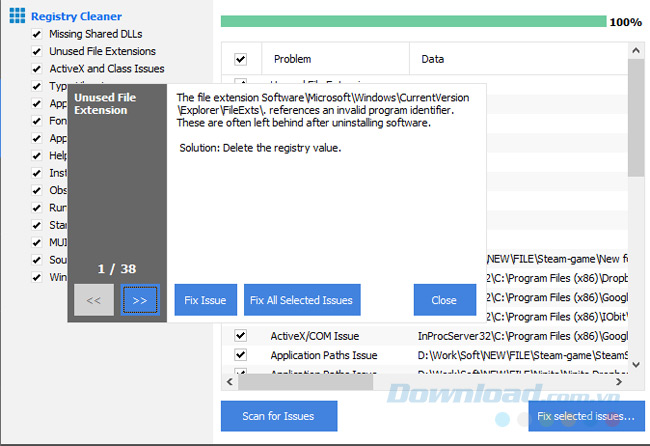
Task: Toggle the checkbox next to 'Fon' item
Action: (x=37, y=121)
